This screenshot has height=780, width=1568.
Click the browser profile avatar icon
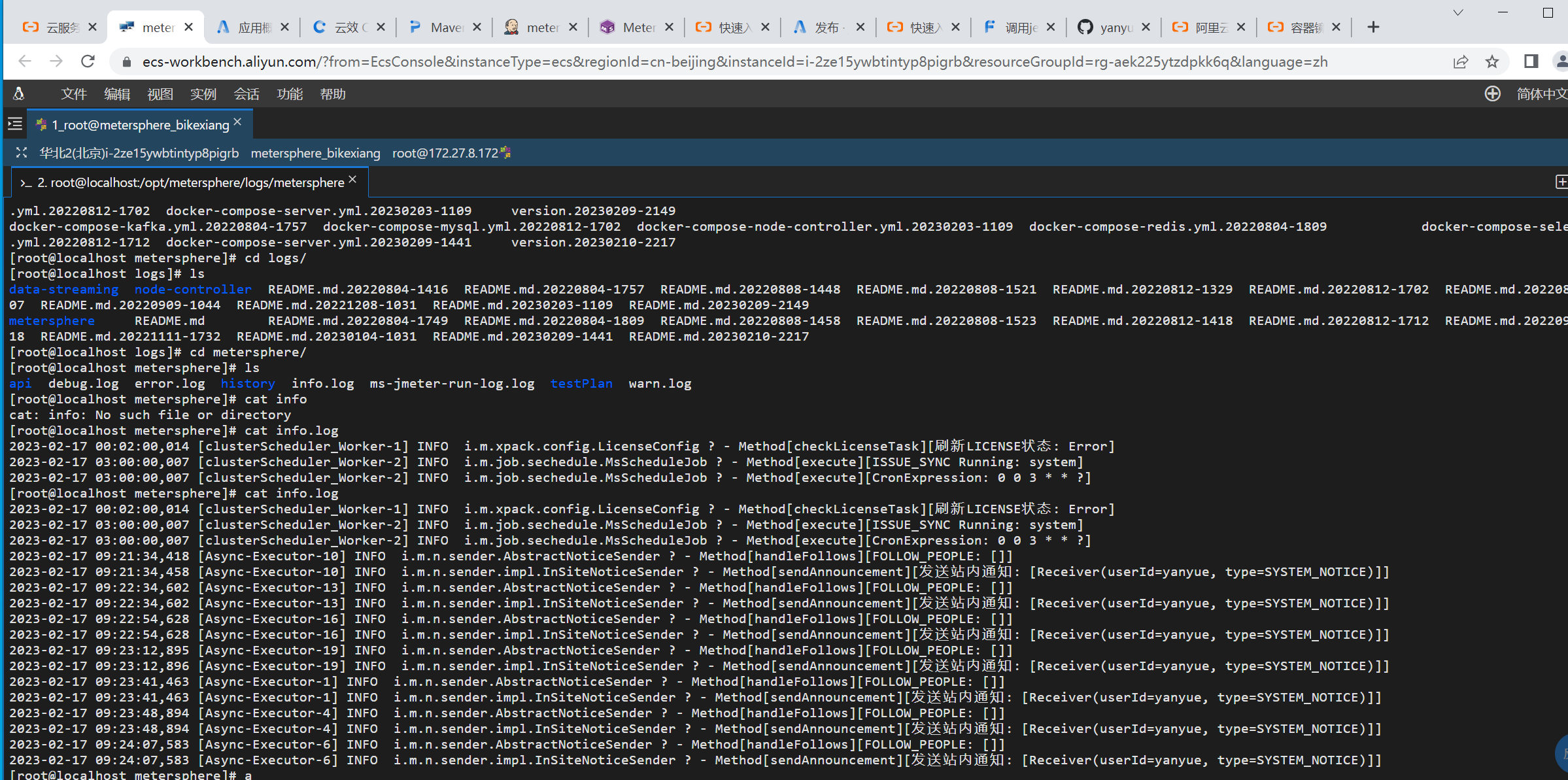coord(1563,61)
